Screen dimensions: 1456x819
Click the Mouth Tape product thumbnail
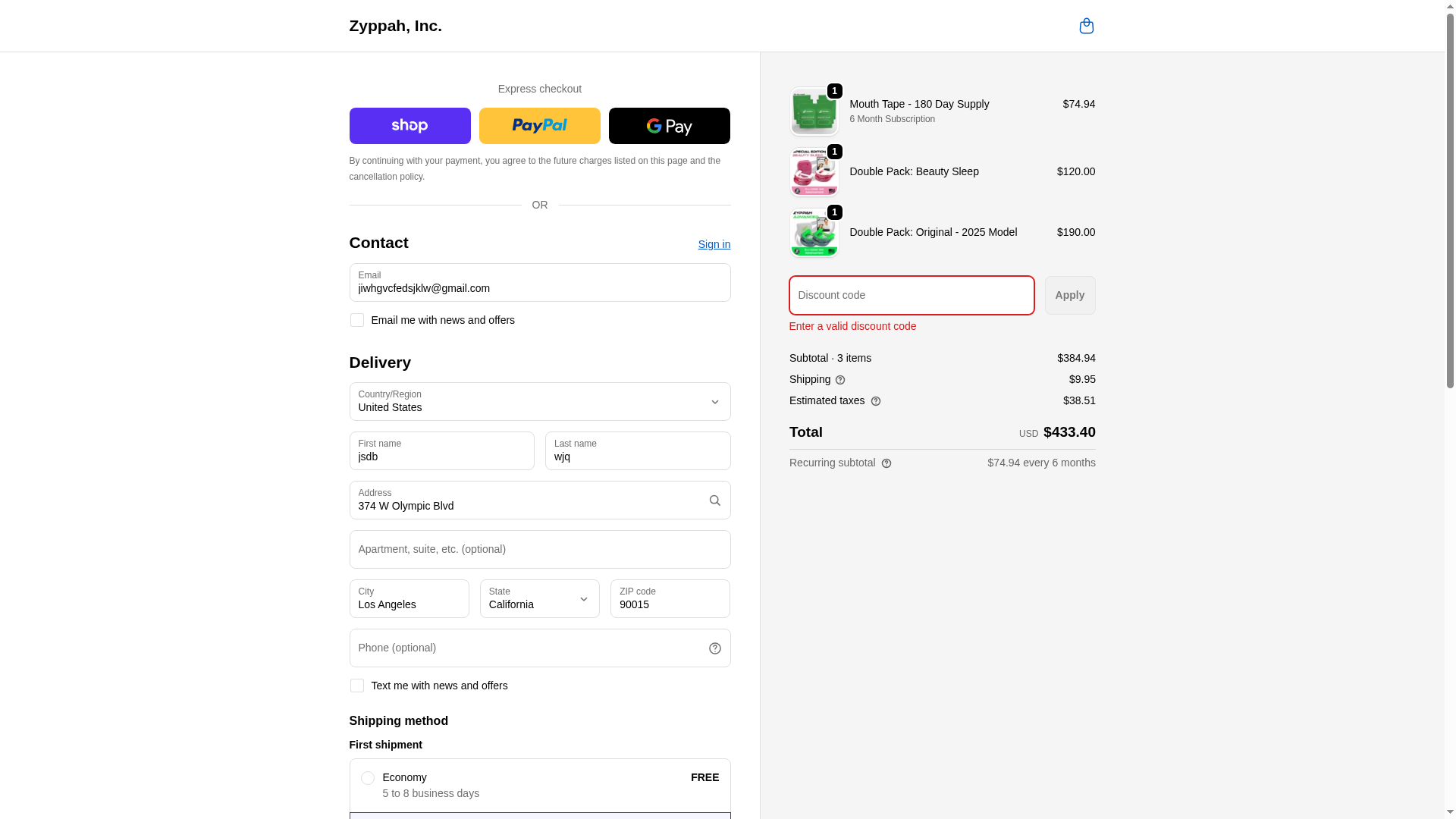tap(814, 111)
